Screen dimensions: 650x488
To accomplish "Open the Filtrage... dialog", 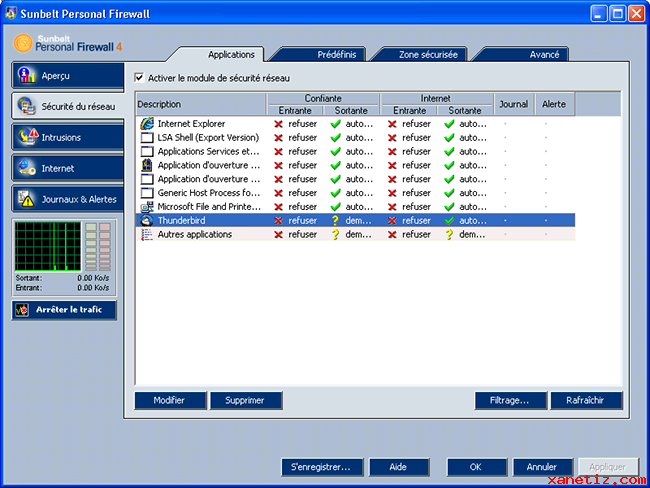I will pyautogui.click(x=510, y=401).
